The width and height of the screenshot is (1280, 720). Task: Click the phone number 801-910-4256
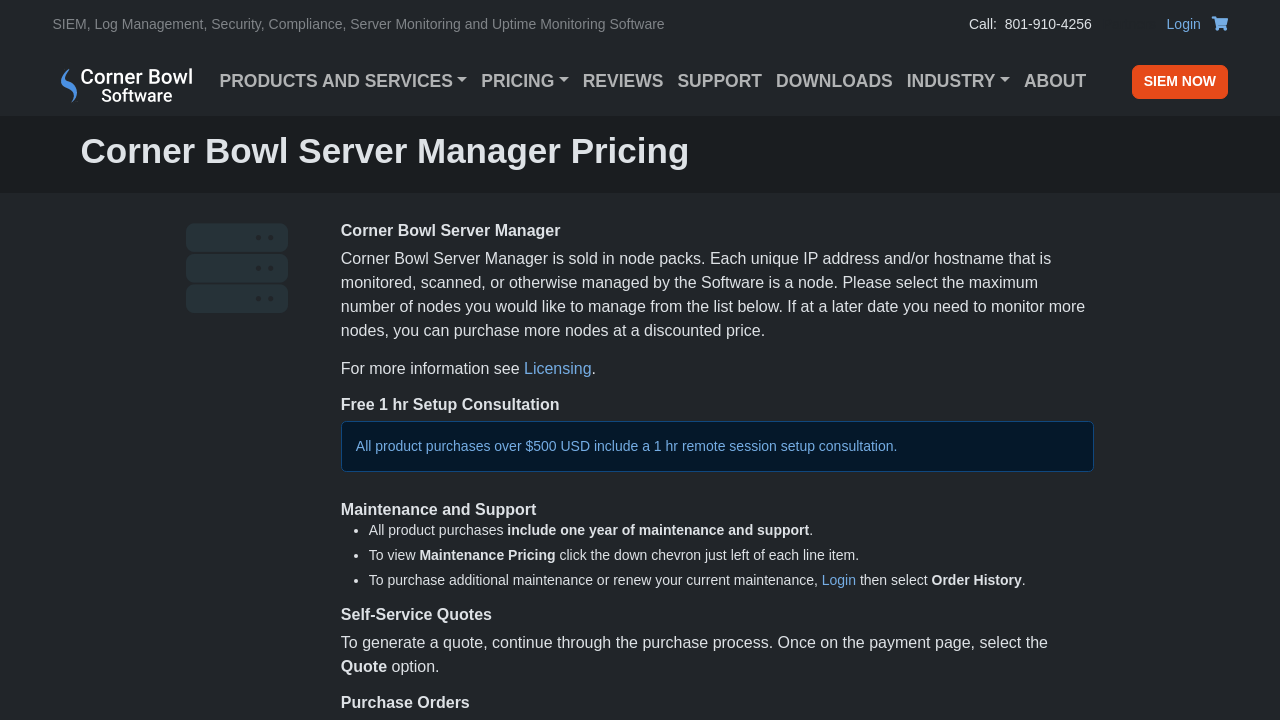pyautogui.click(x=1047, y=24)
